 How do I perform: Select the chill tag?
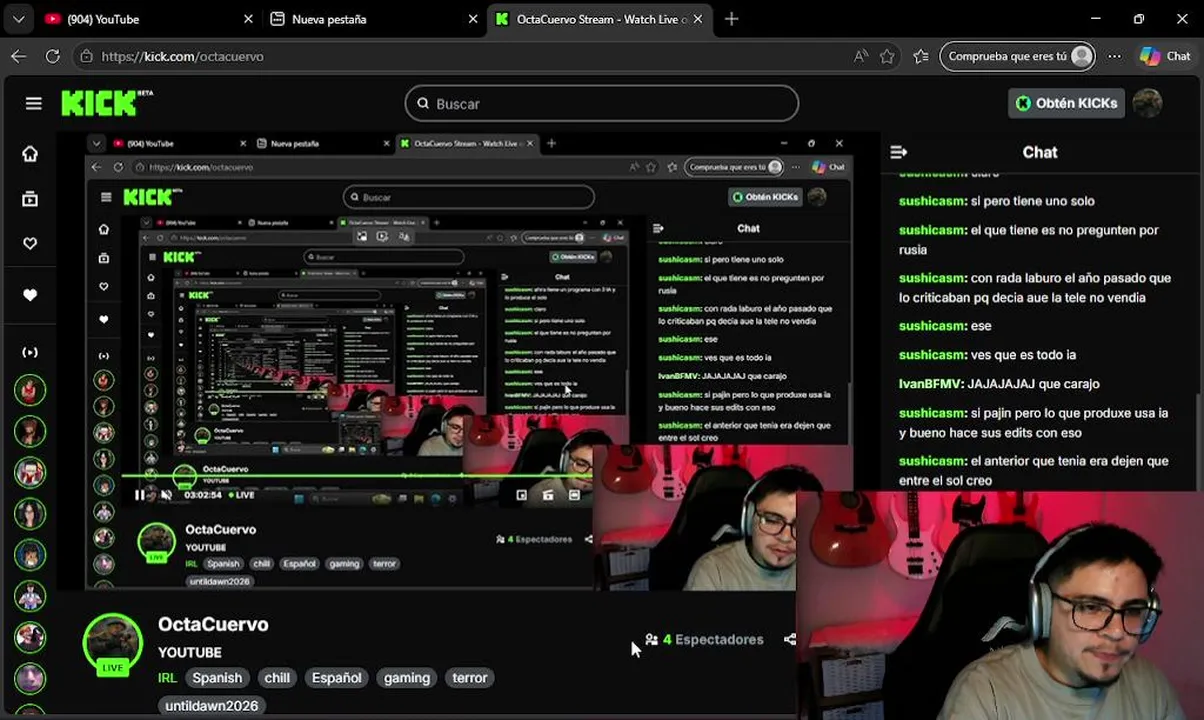tap(277, 678)
